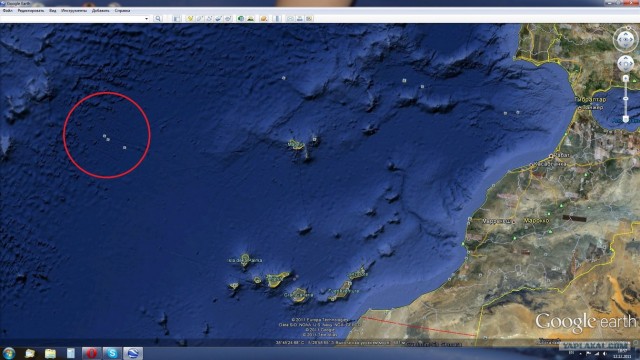640x360 pixels.
Task: Open the Добавить menu
Action: click(100, 11)
